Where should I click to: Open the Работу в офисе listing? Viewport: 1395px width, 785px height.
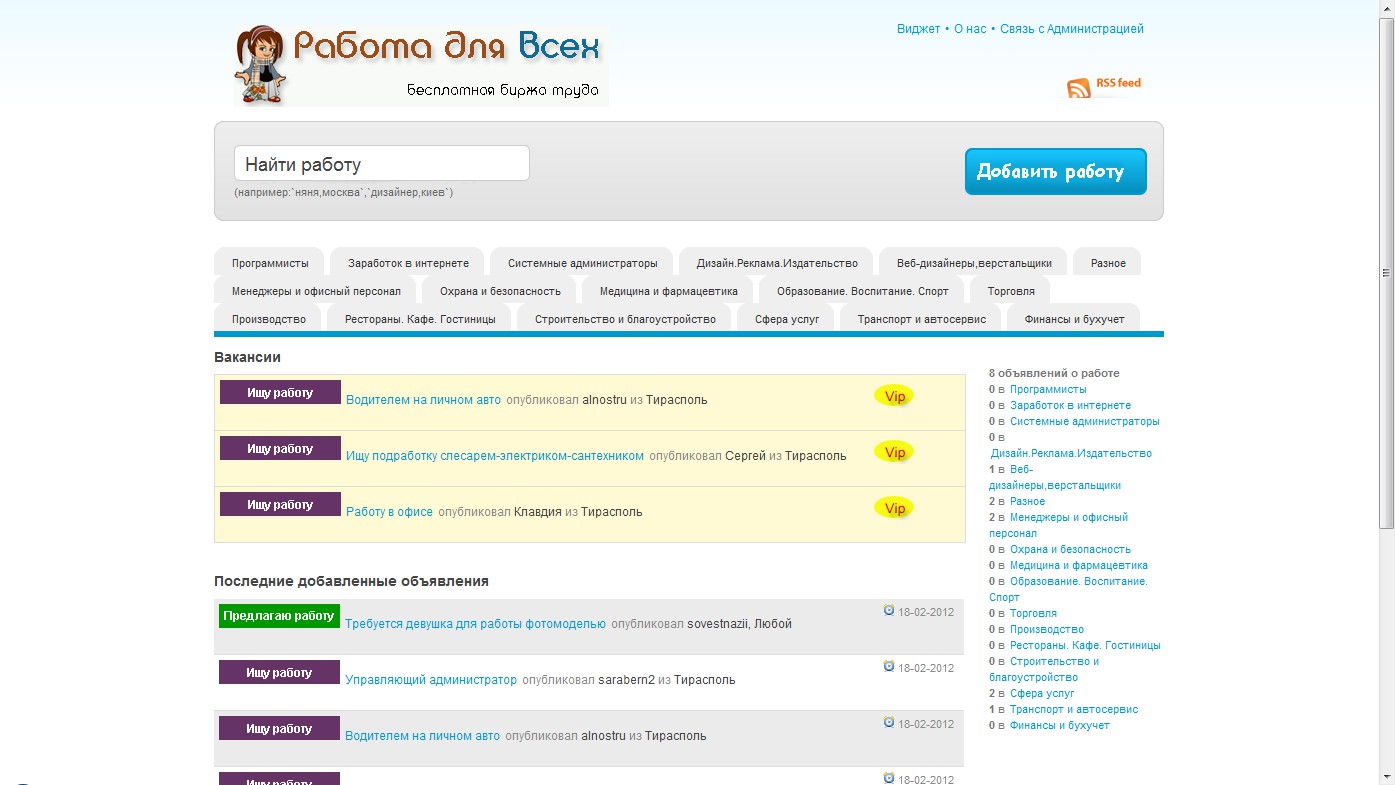pyautogui.click(x=389, y=512)
